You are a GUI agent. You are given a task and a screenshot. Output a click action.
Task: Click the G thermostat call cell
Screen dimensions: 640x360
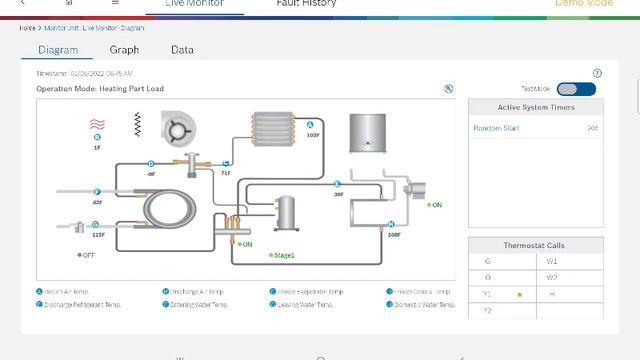(502, 261)
